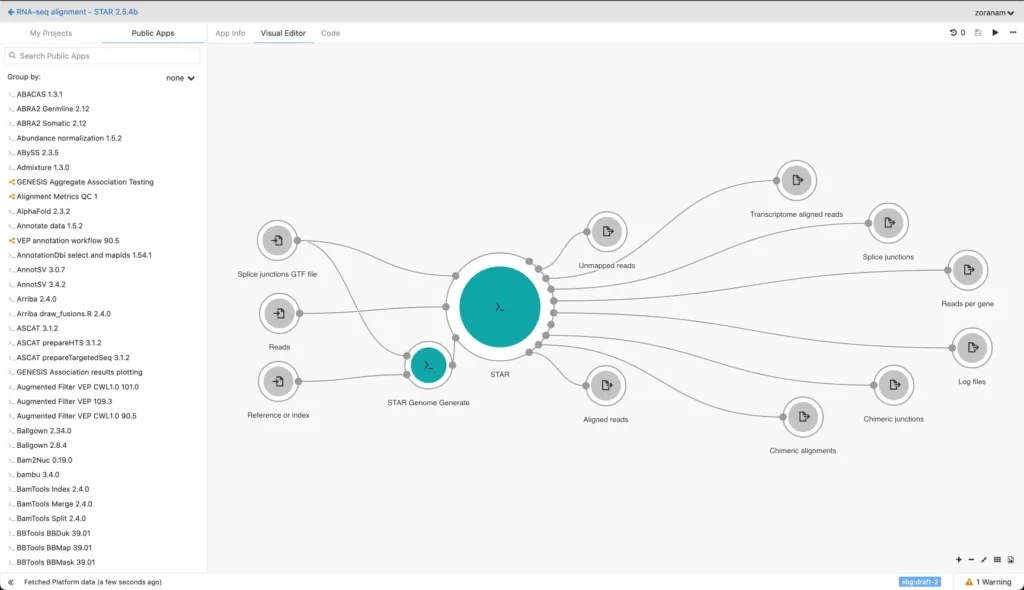The height and width of the screenshot is (590, 1024).
Task: Select the Splice junctions output node
Action: click(x=888, y=223)
